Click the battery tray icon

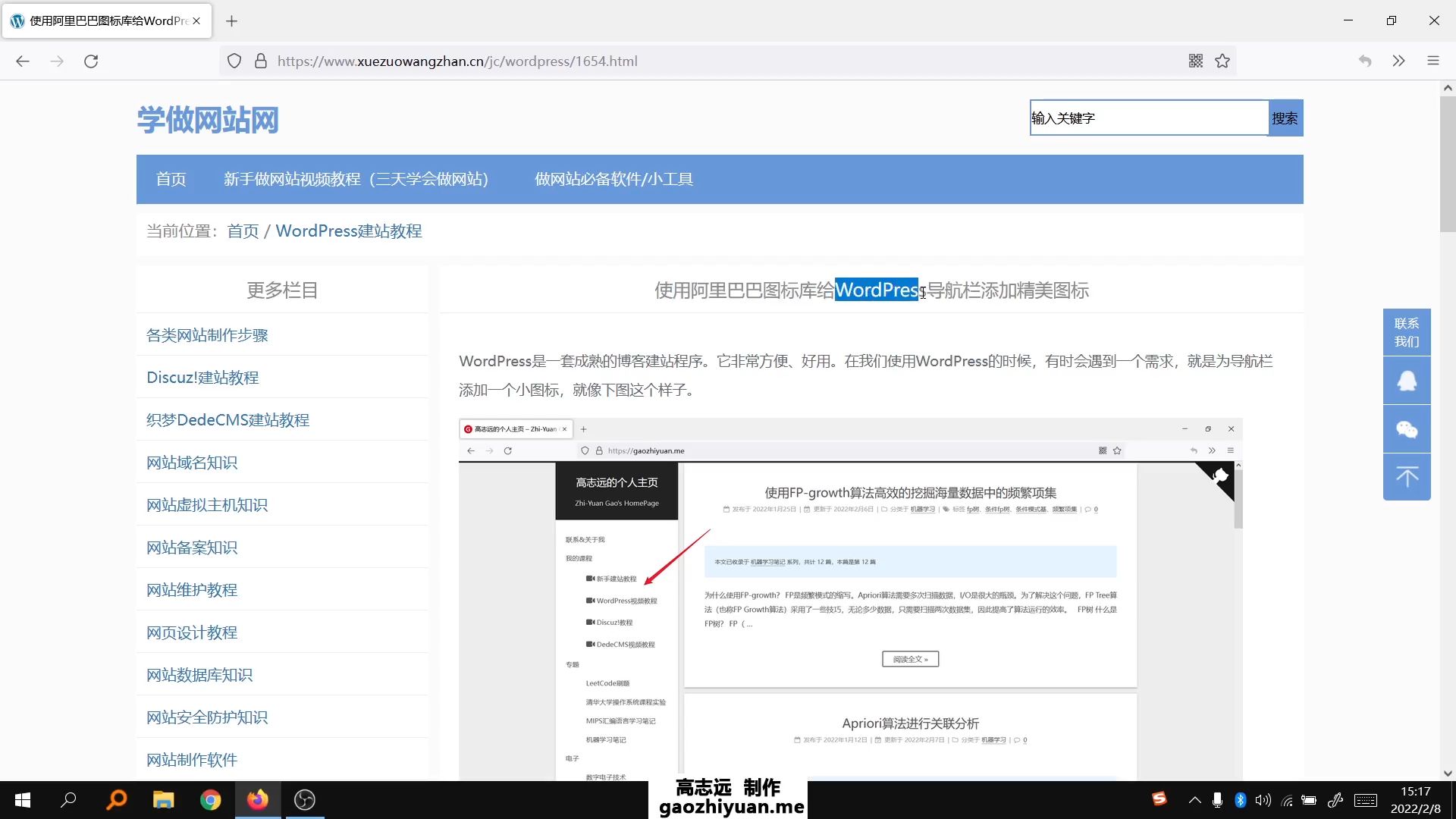pos(1309,800)
